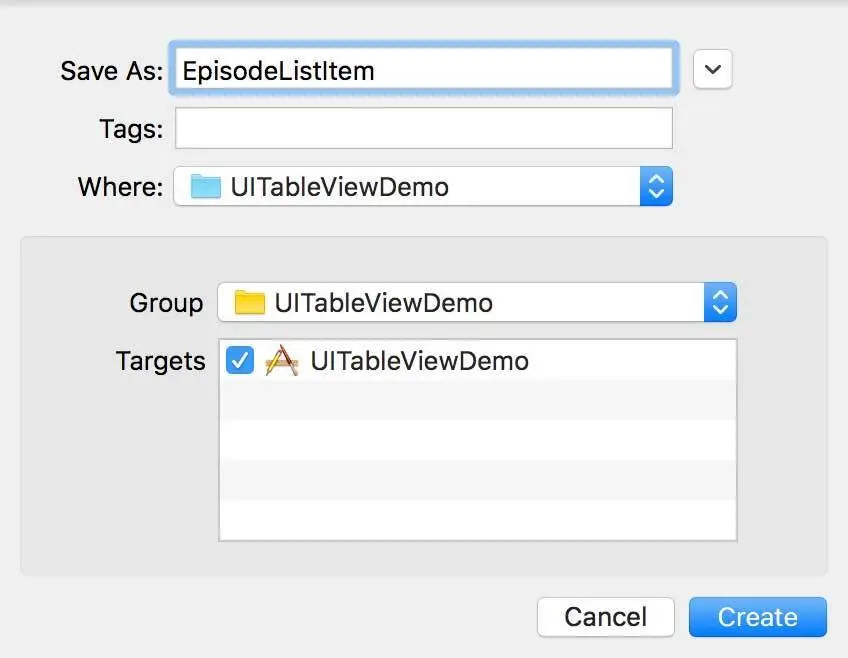
Task: Click the Xcode app target icon
Action: (x=282, y=360)
